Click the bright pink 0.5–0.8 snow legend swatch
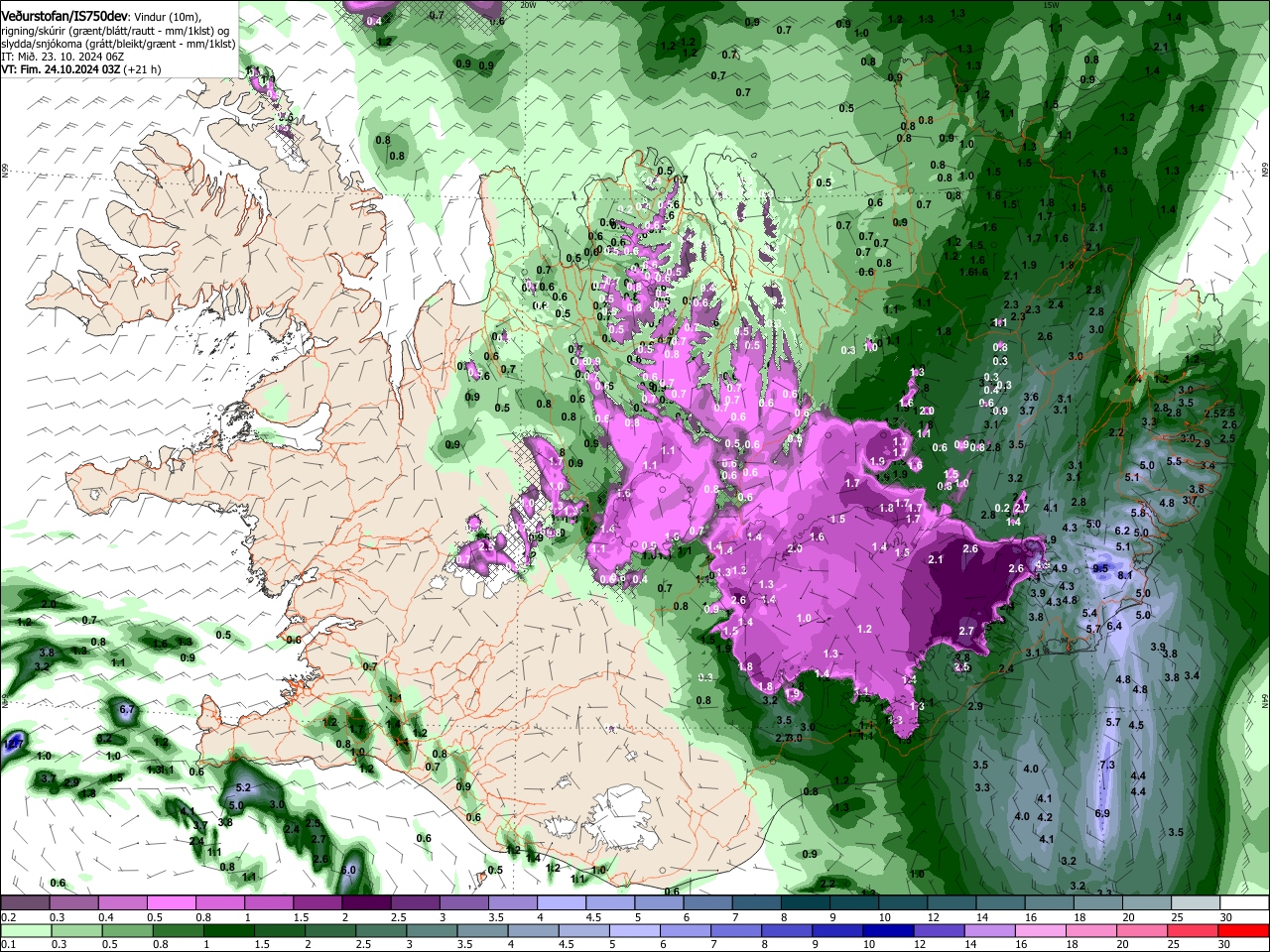1270x952 pixels. point(171,902)
